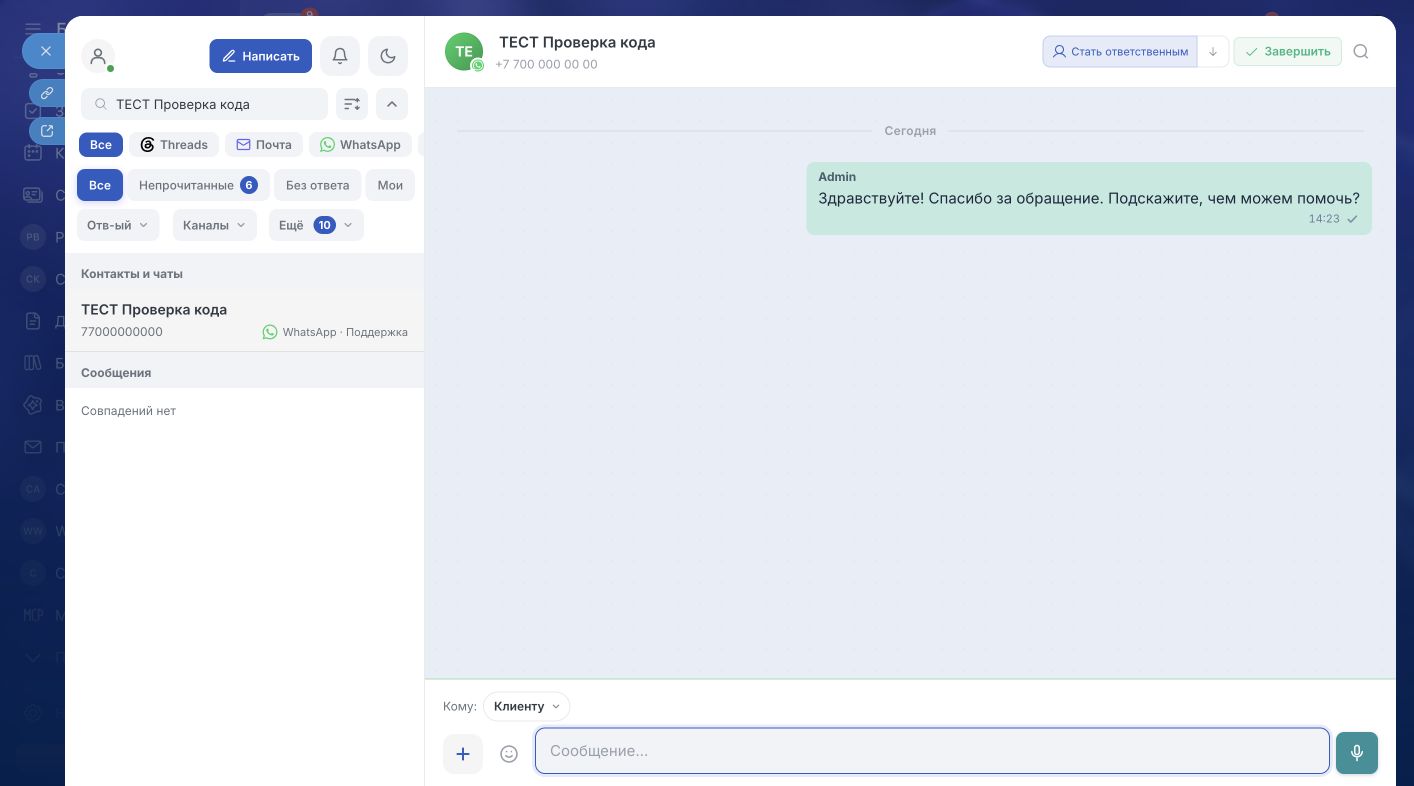Click the TE contact avatar in header

(x=464, y=52)
